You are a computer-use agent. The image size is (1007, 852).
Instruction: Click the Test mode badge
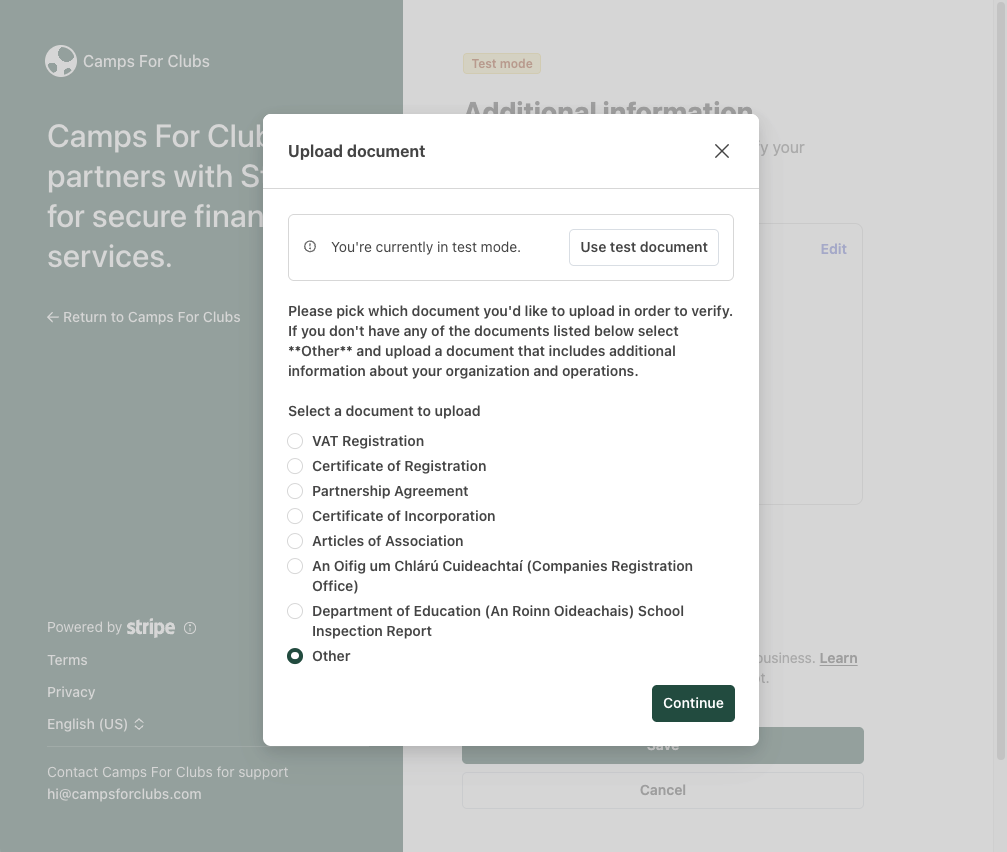502,64
